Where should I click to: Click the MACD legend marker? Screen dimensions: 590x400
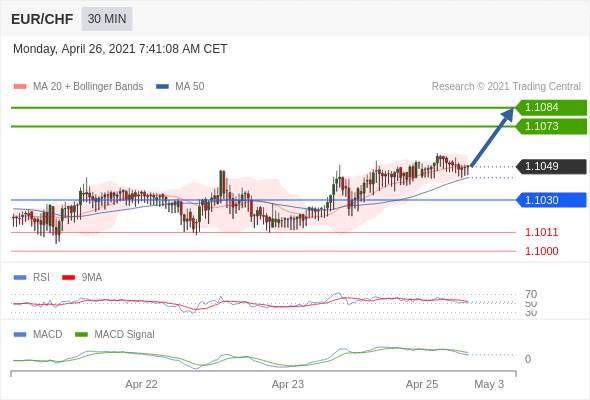20,334
